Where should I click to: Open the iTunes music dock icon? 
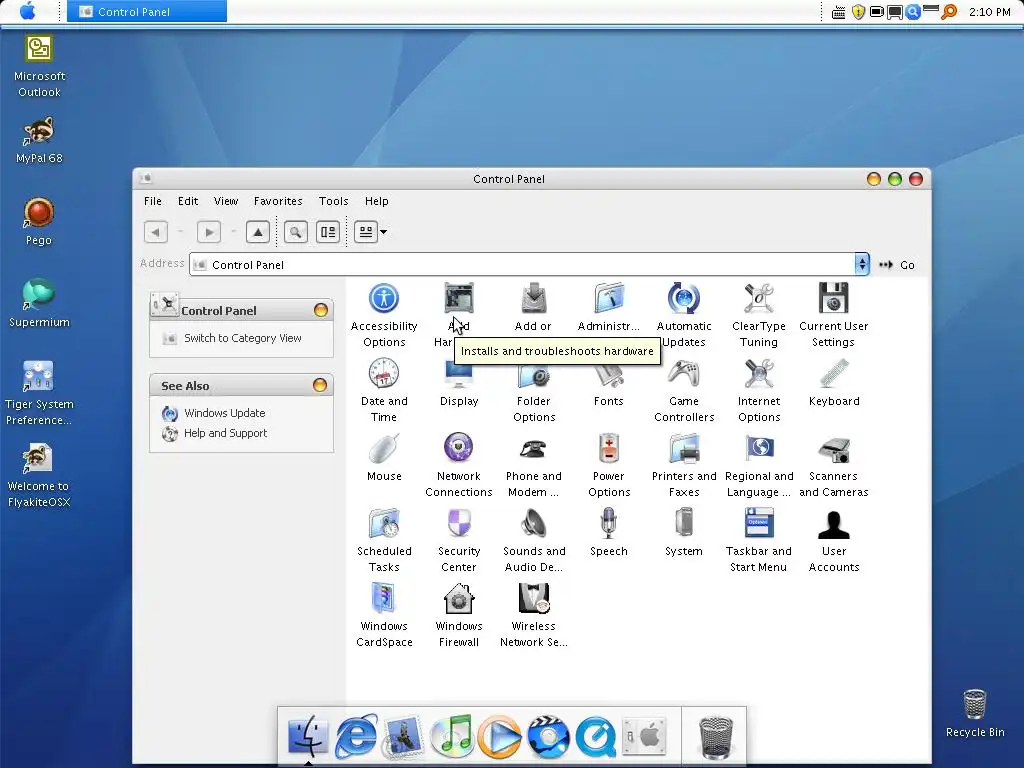coord(452,736)
